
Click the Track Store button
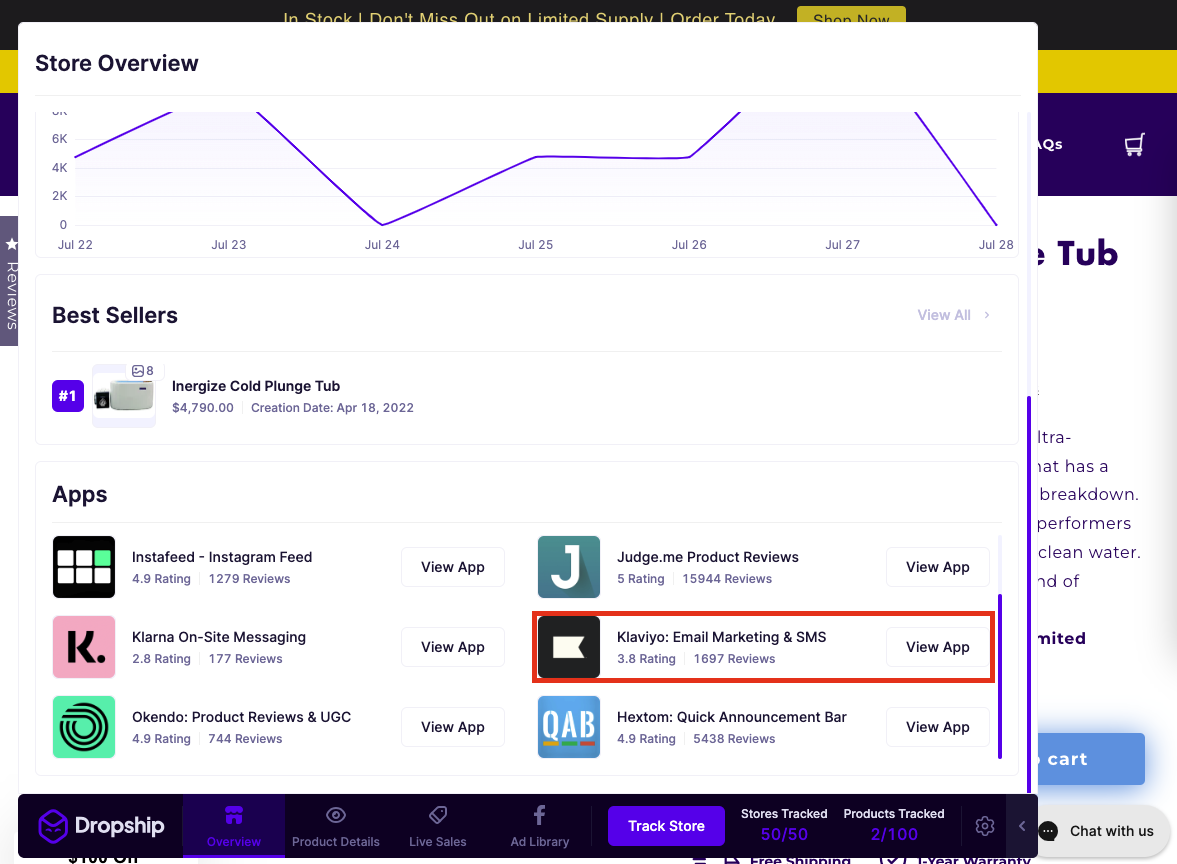point(666,826)
